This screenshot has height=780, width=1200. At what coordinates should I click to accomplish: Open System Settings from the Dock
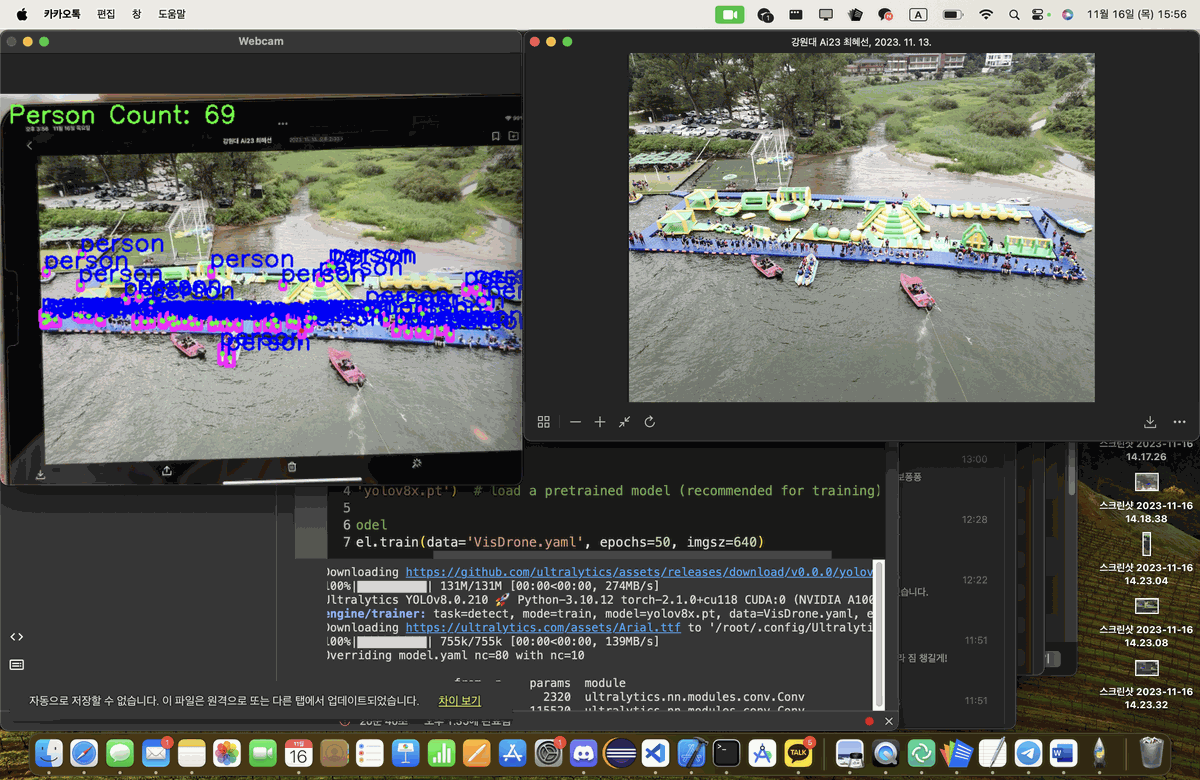[x=547, y=753]
